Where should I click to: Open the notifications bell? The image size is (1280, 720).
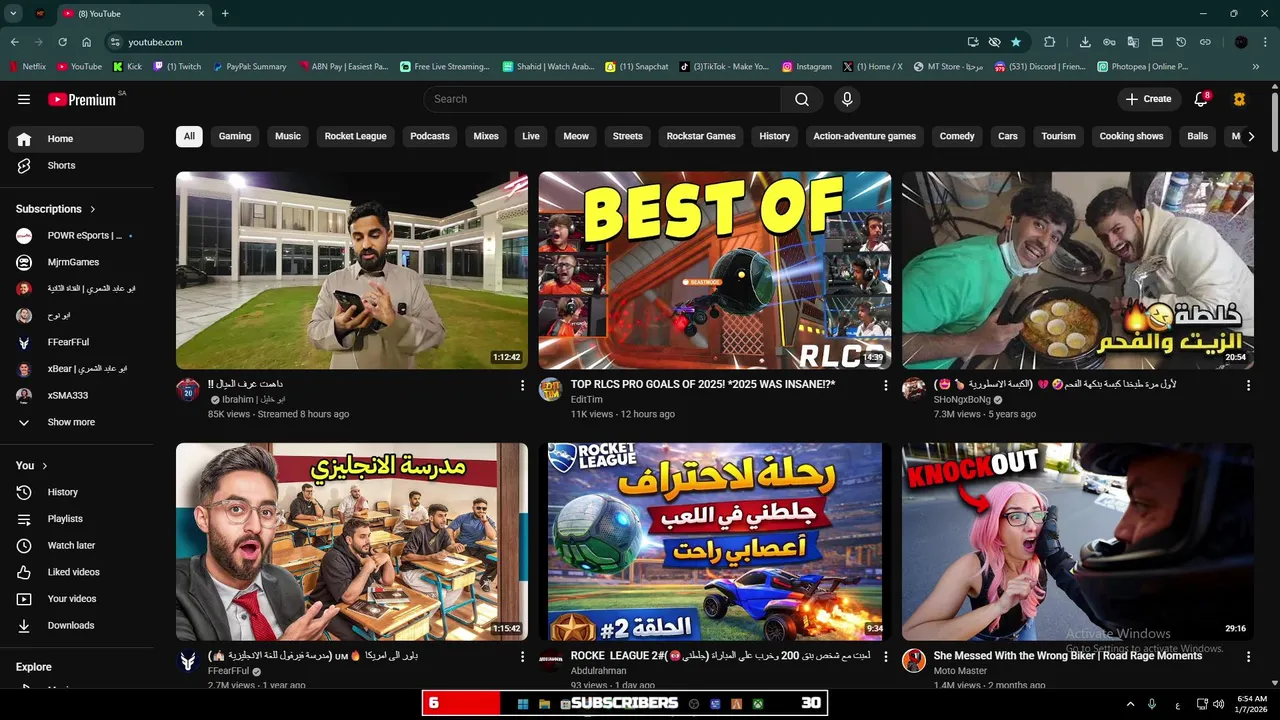[1202, 99]
